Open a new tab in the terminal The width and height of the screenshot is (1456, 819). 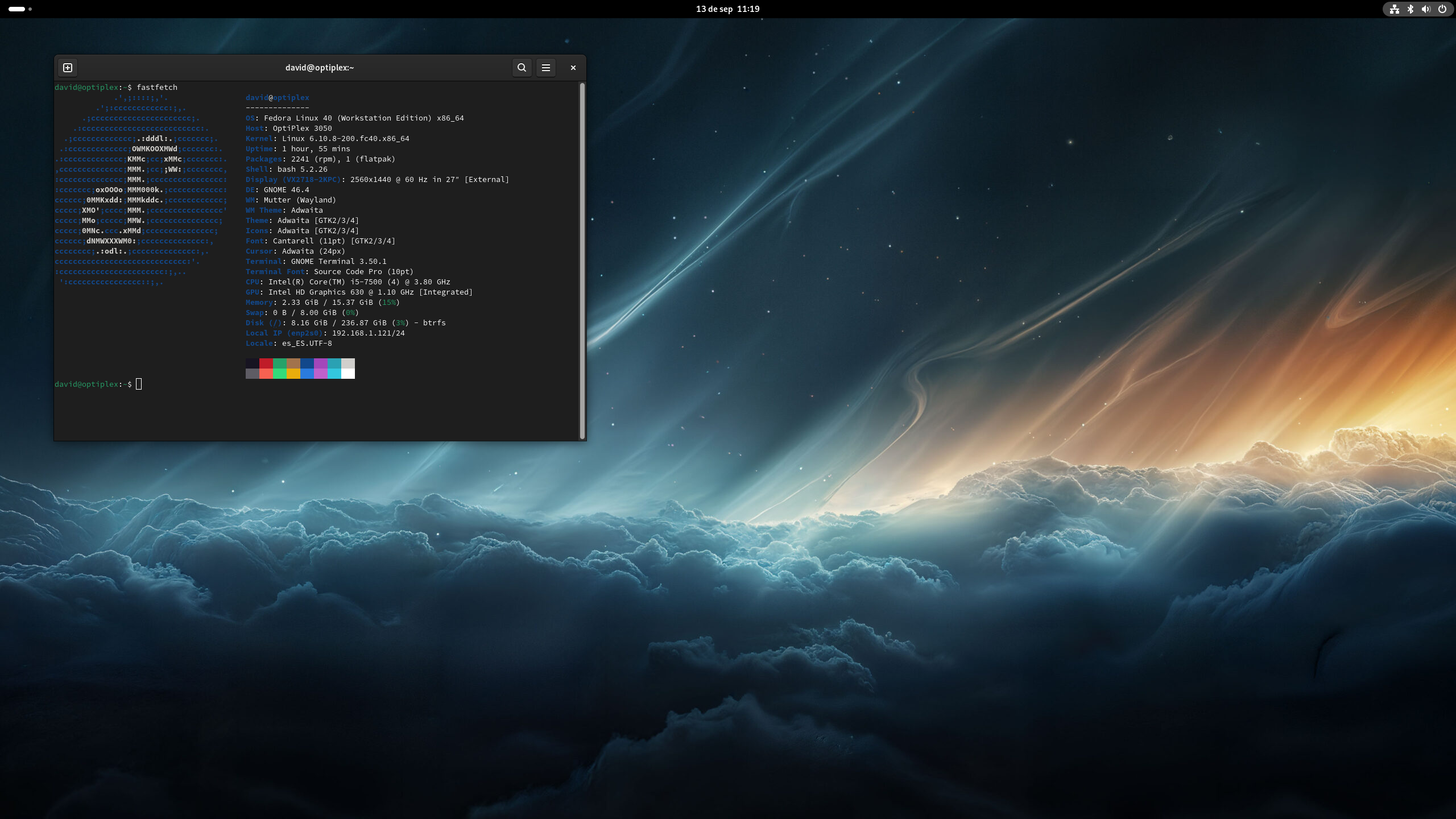tap(68, 68)
